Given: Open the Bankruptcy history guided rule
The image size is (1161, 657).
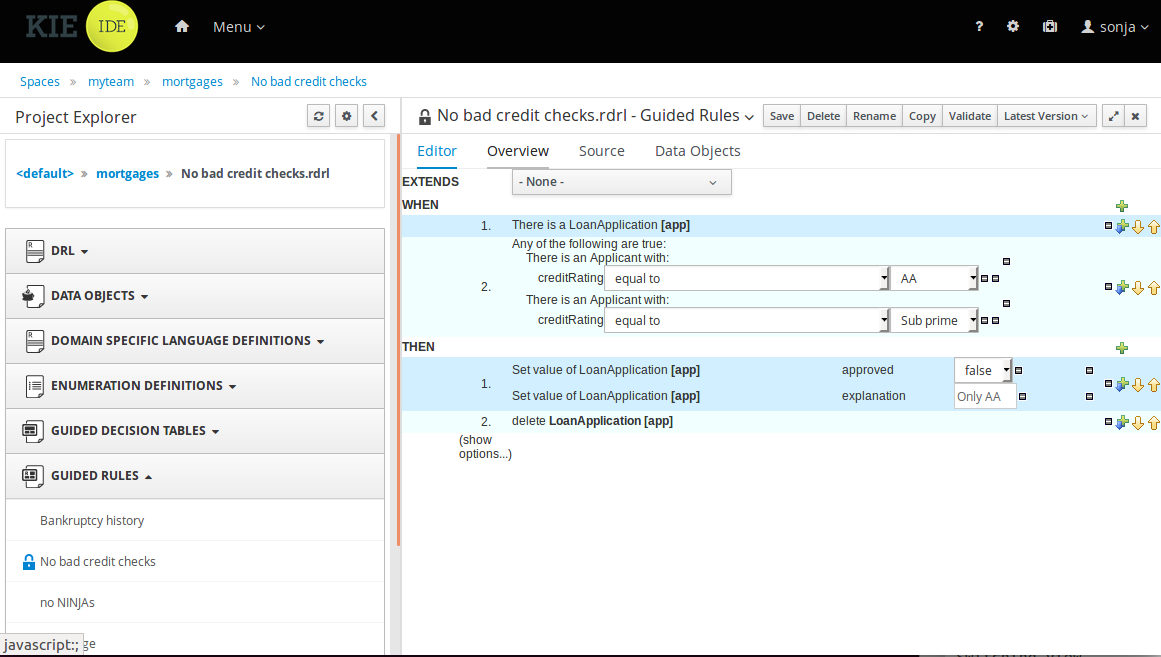Looking at the screenshot, I should 92,521.
